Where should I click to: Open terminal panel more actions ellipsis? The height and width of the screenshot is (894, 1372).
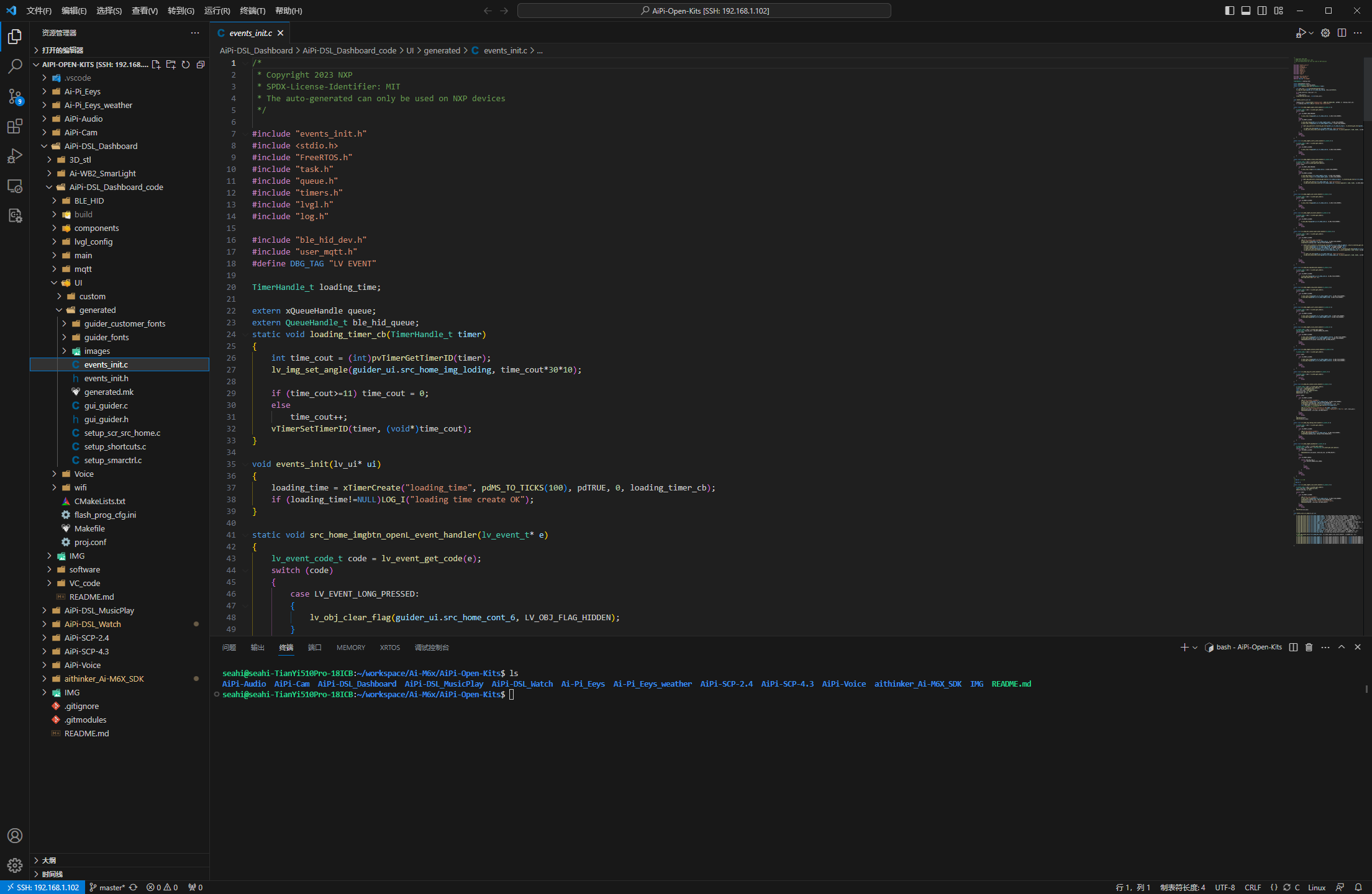tap(1325, 647)
